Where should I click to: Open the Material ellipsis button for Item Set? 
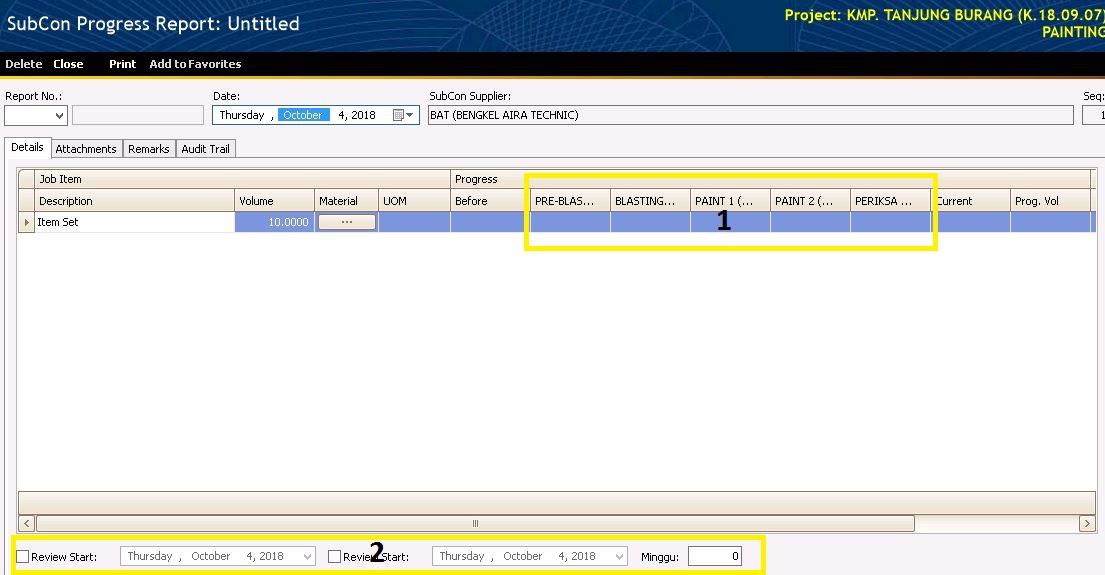pos(346,222)
